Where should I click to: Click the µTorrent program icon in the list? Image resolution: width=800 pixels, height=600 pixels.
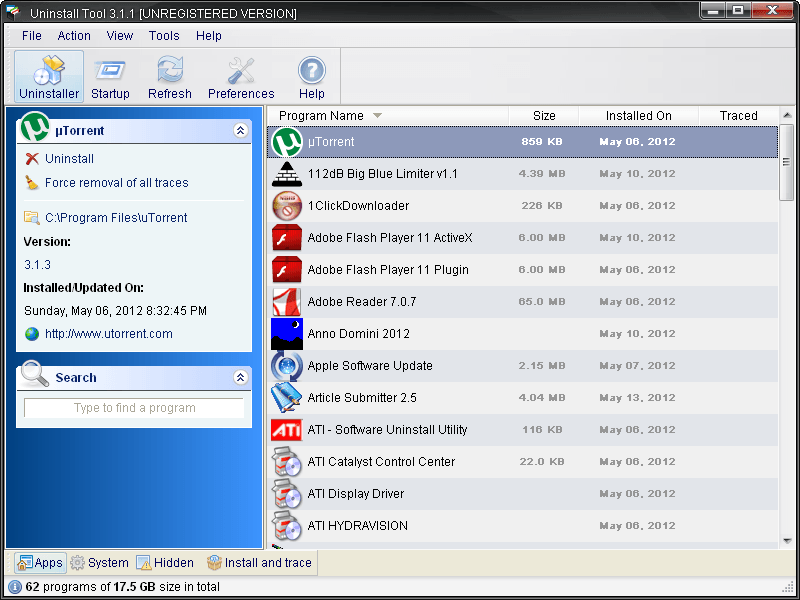pyautogui.click(x=285, y=141)
